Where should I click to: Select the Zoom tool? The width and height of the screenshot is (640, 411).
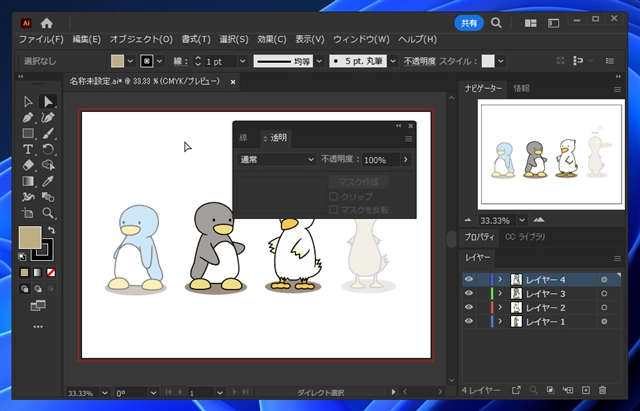[x=48, y=213]
